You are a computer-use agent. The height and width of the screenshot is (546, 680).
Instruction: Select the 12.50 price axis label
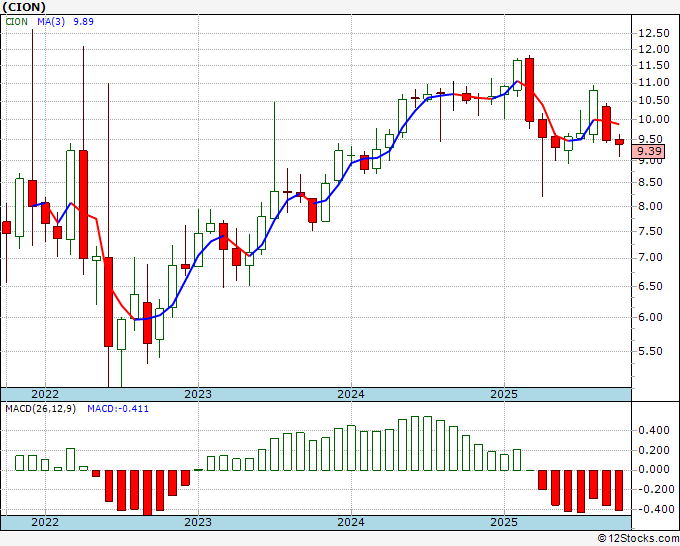[x=654, y=33]
